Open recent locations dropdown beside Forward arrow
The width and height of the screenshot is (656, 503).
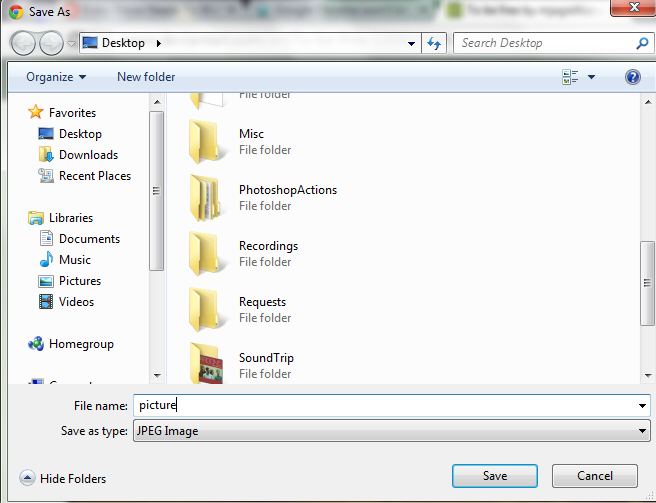click(x=72, y=44)
